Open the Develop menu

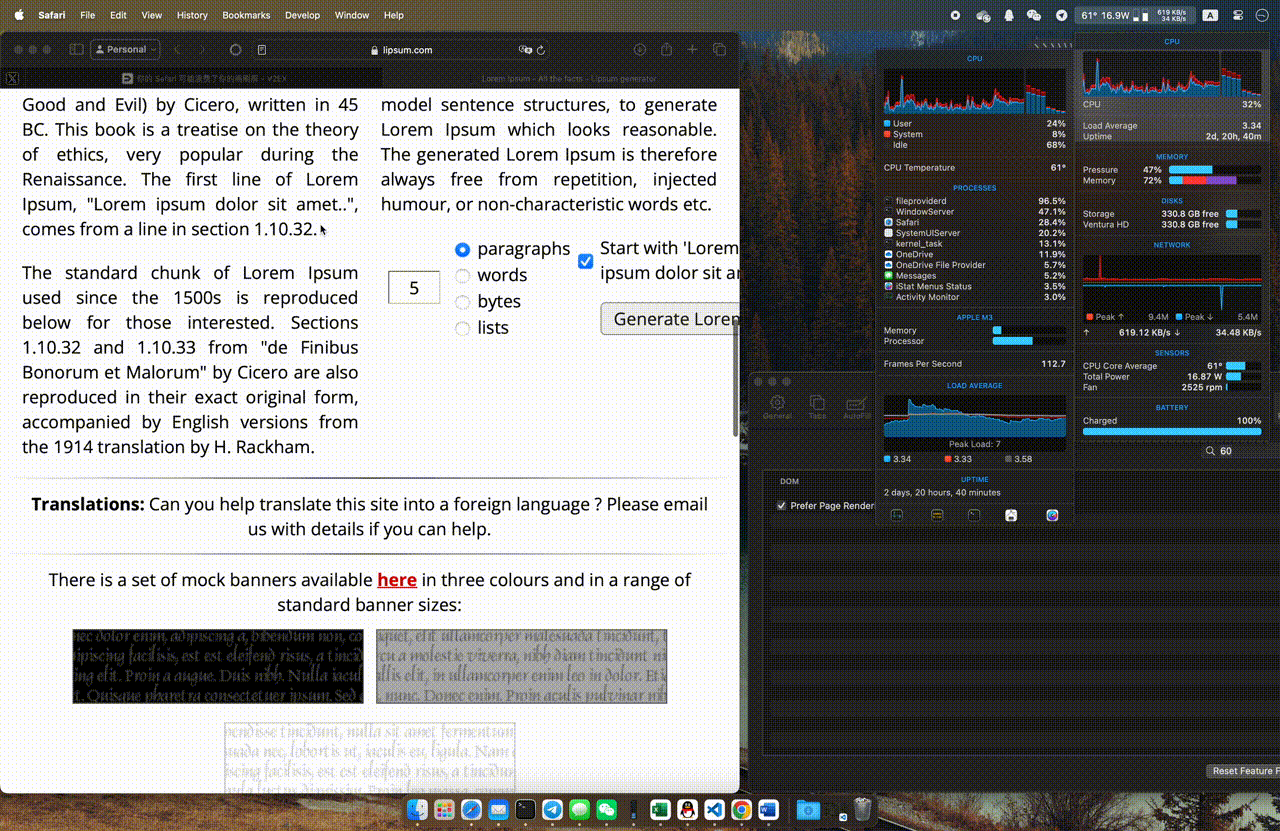pyautogui.click(x=302, y=15)
